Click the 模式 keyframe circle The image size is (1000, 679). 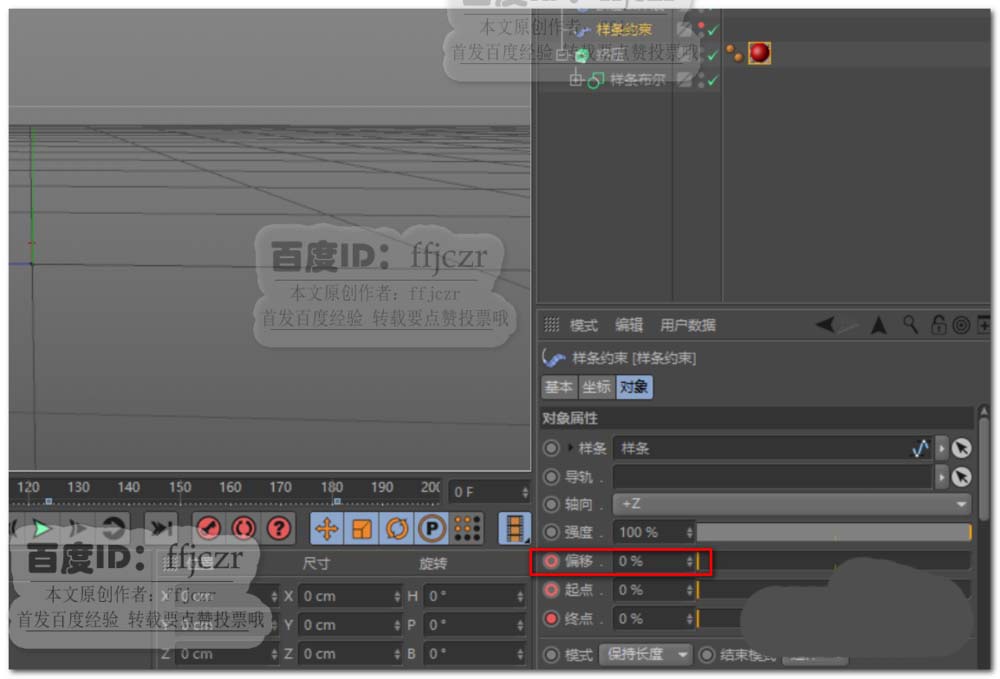point(551,655)
